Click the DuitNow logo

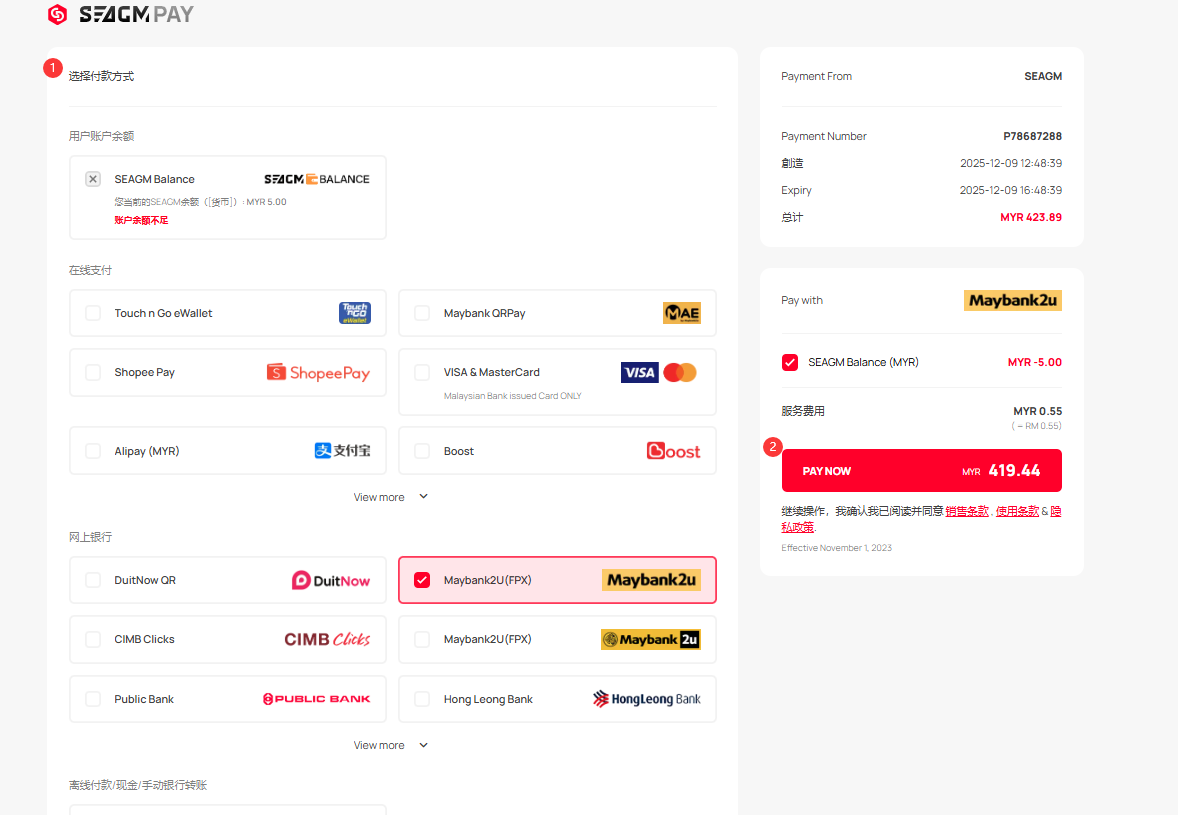pyautogui.click(x=330, y=580)
